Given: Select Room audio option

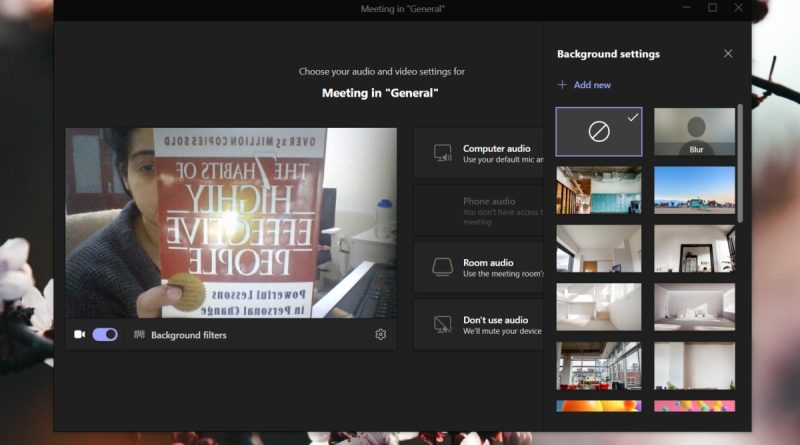Looking at the screenshot, I should coord(479,267).
